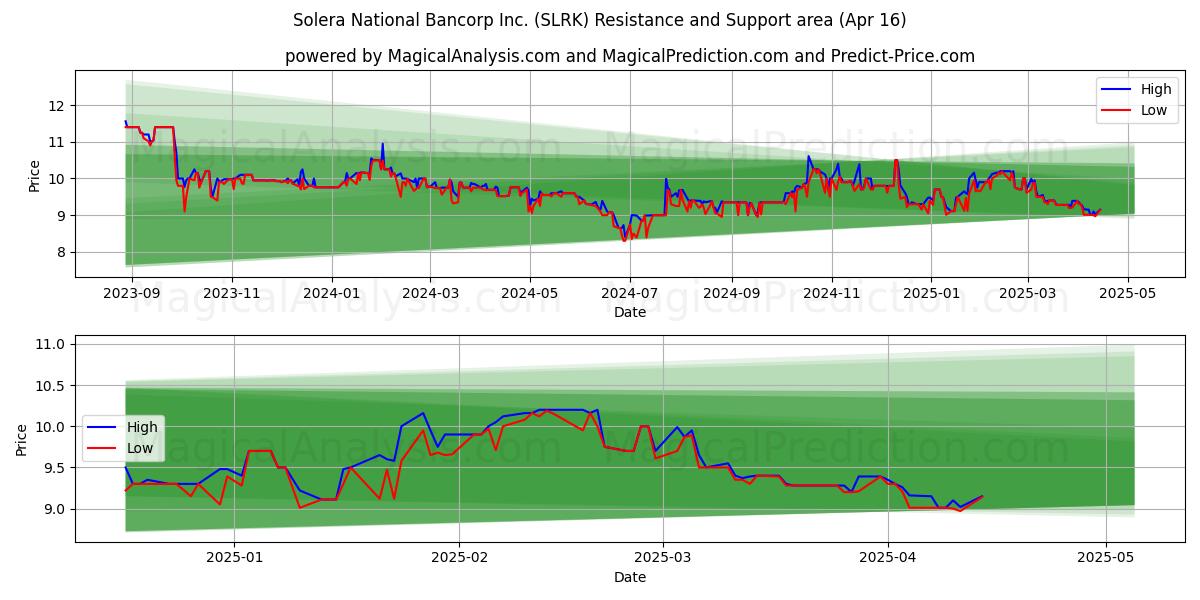The height and width of the screenshot is (600, 1200).
Task: Click the 'powered by MagicalAnalysis.com' subtitle
Action: tap(630, 56)
